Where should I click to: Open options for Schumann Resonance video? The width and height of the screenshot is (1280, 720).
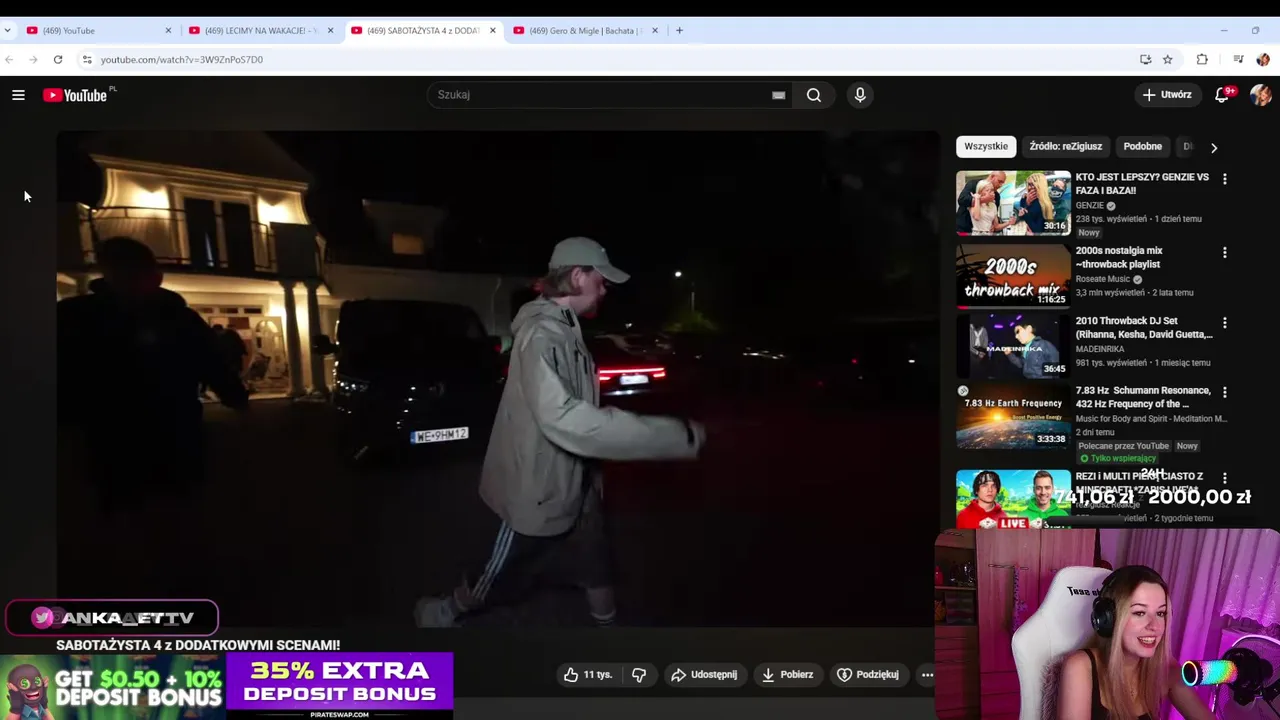[1225, 392]
